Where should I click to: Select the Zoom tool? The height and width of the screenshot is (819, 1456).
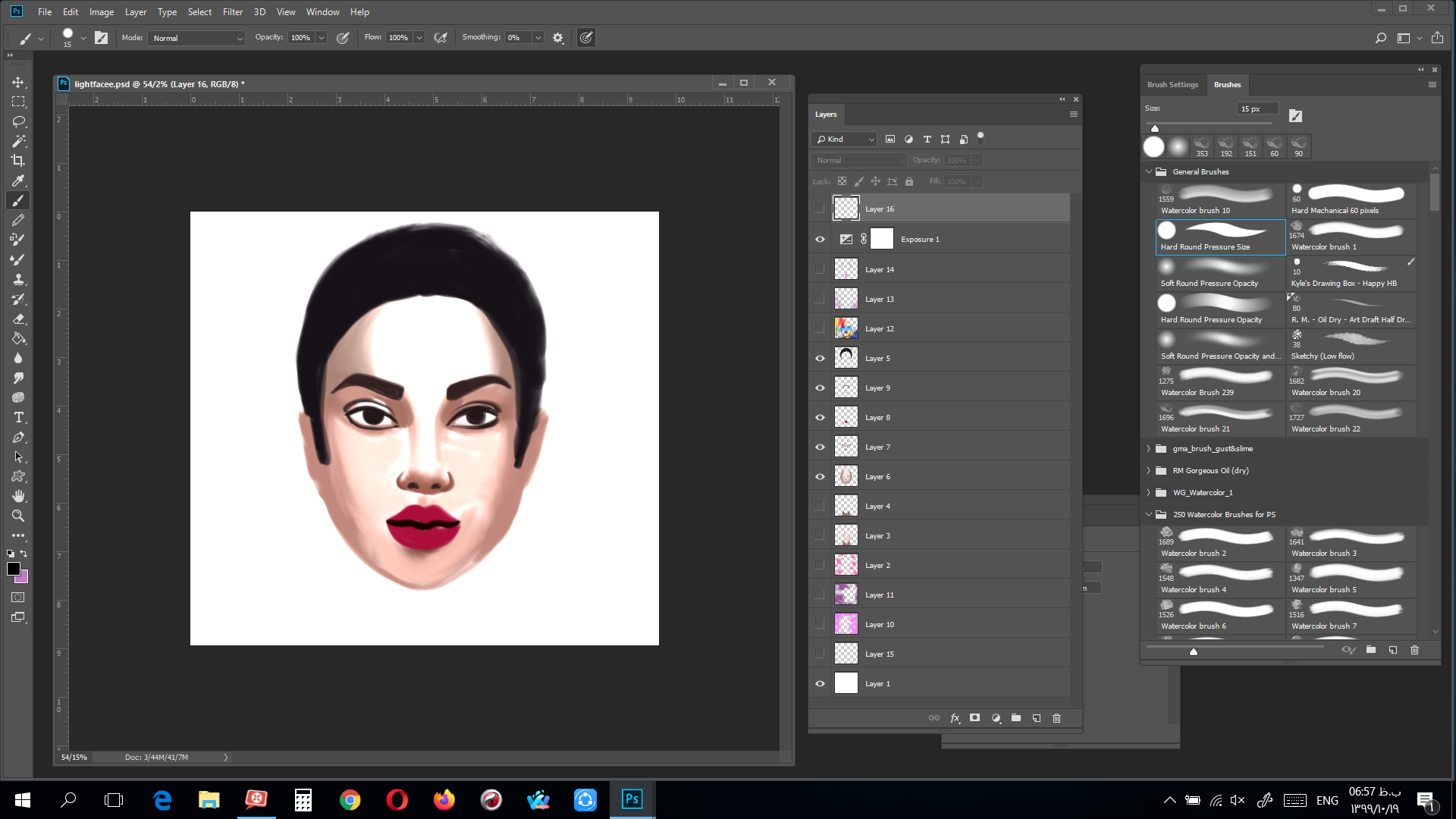point(18,516)
